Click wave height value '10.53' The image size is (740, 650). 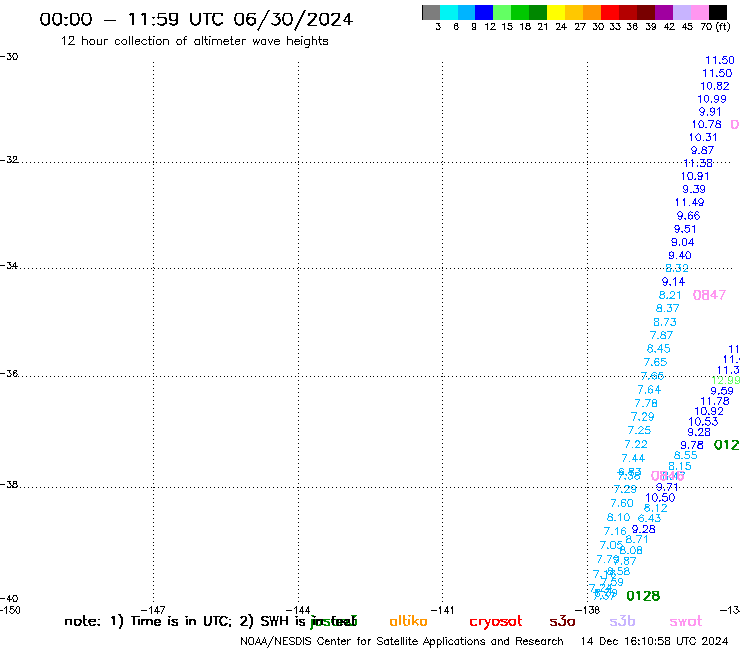[703, 422]
